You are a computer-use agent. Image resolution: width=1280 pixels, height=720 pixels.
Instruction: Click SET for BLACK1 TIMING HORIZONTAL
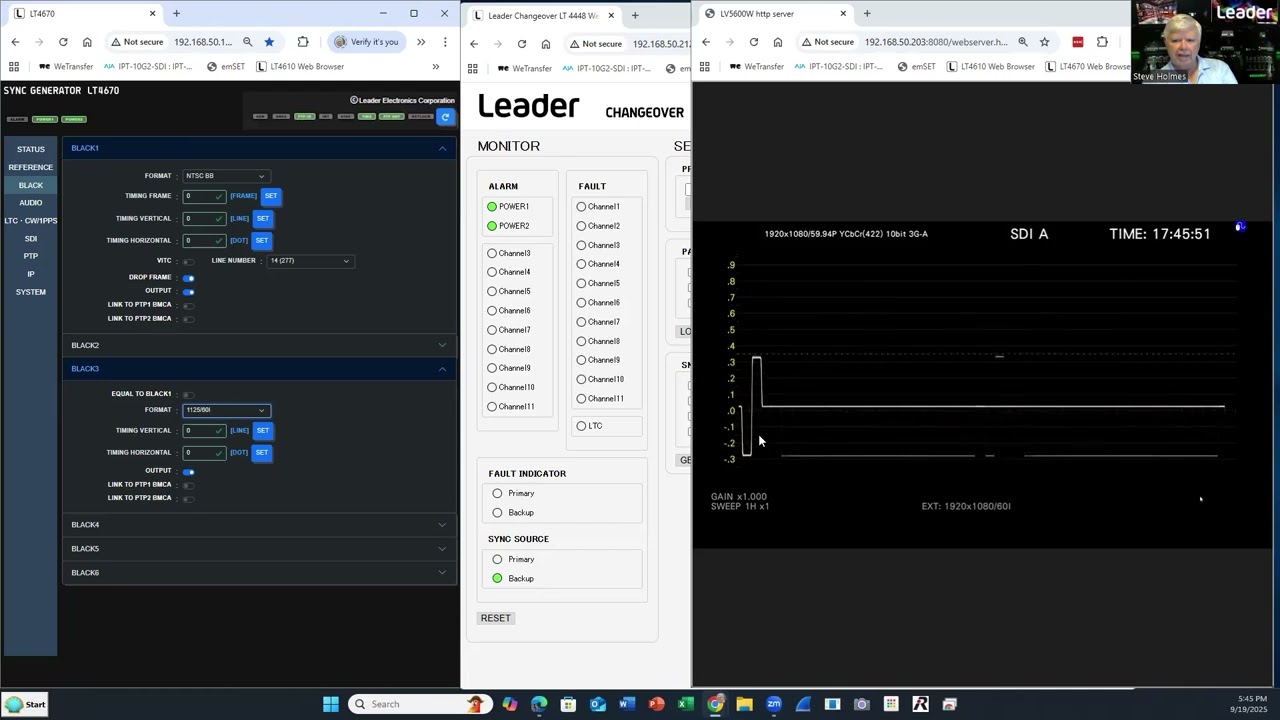[x=262, y=240]
